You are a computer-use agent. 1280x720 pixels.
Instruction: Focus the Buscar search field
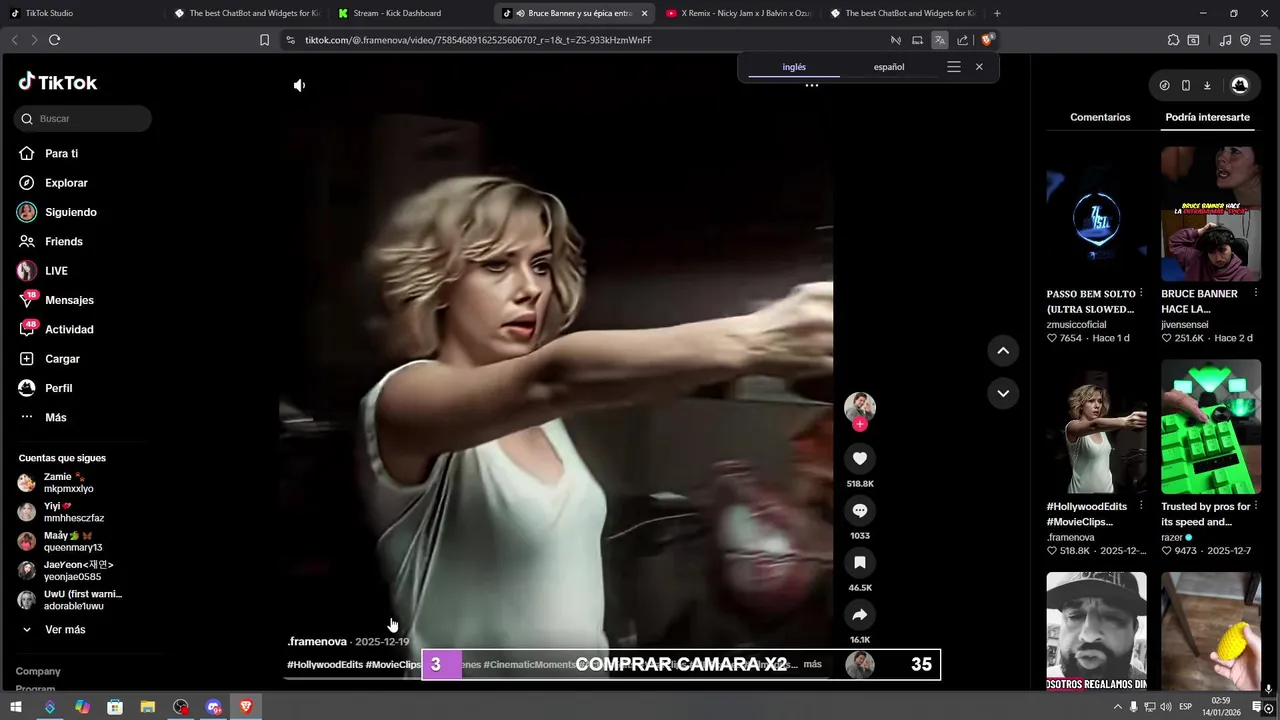pos(83,119)
